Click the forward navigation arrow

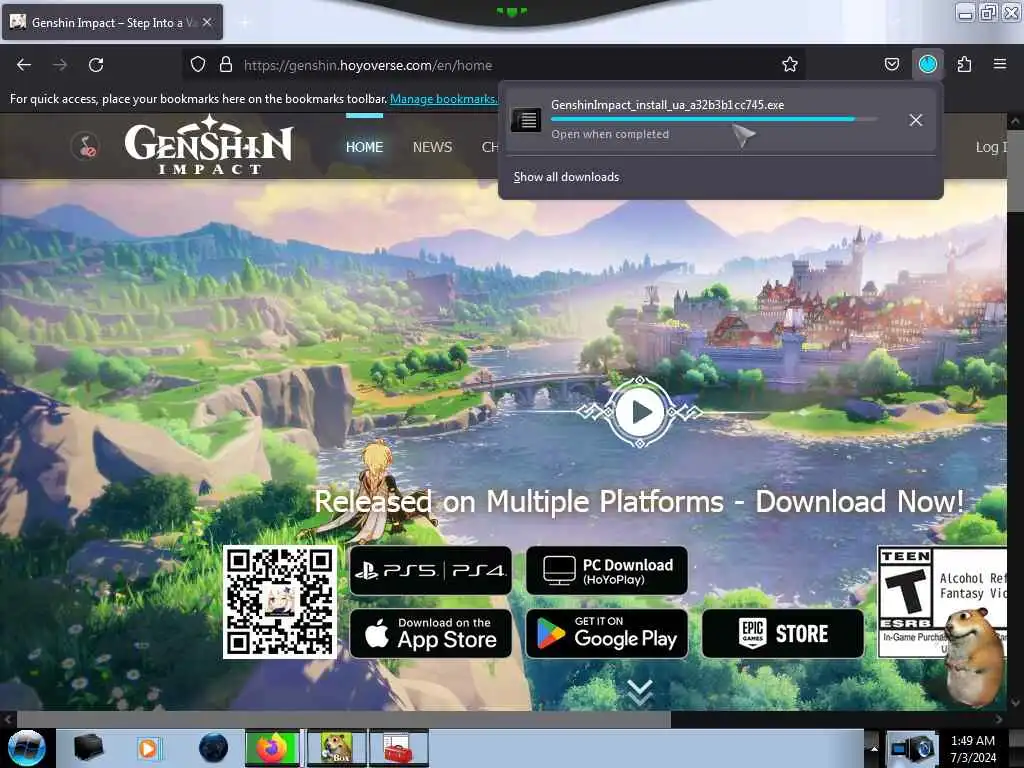[60, 65]
